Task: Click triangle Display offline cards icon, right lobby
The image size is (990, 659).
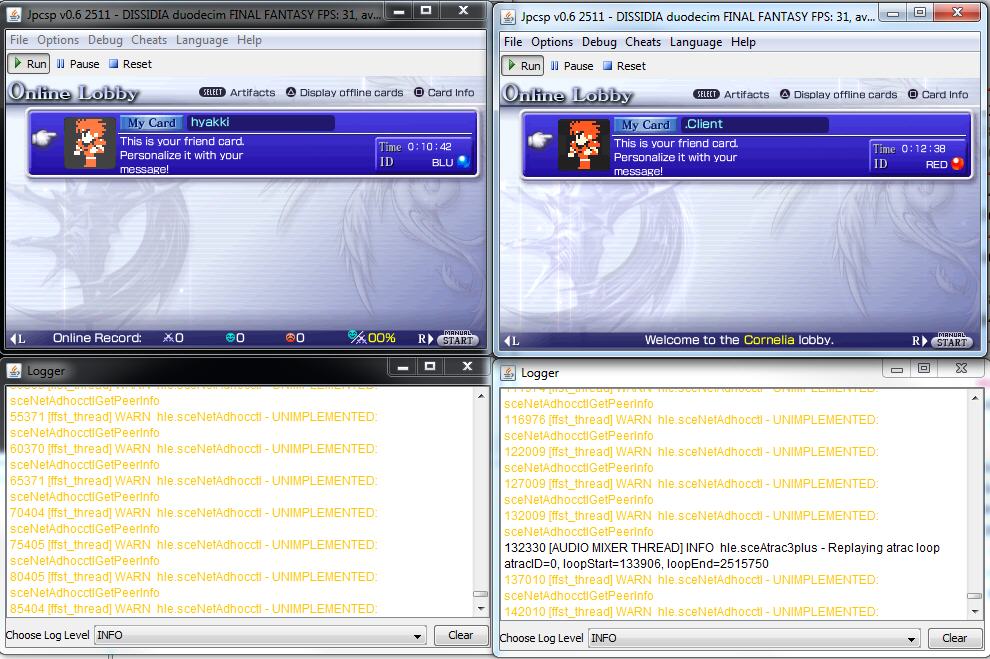Action: point(784,94)
